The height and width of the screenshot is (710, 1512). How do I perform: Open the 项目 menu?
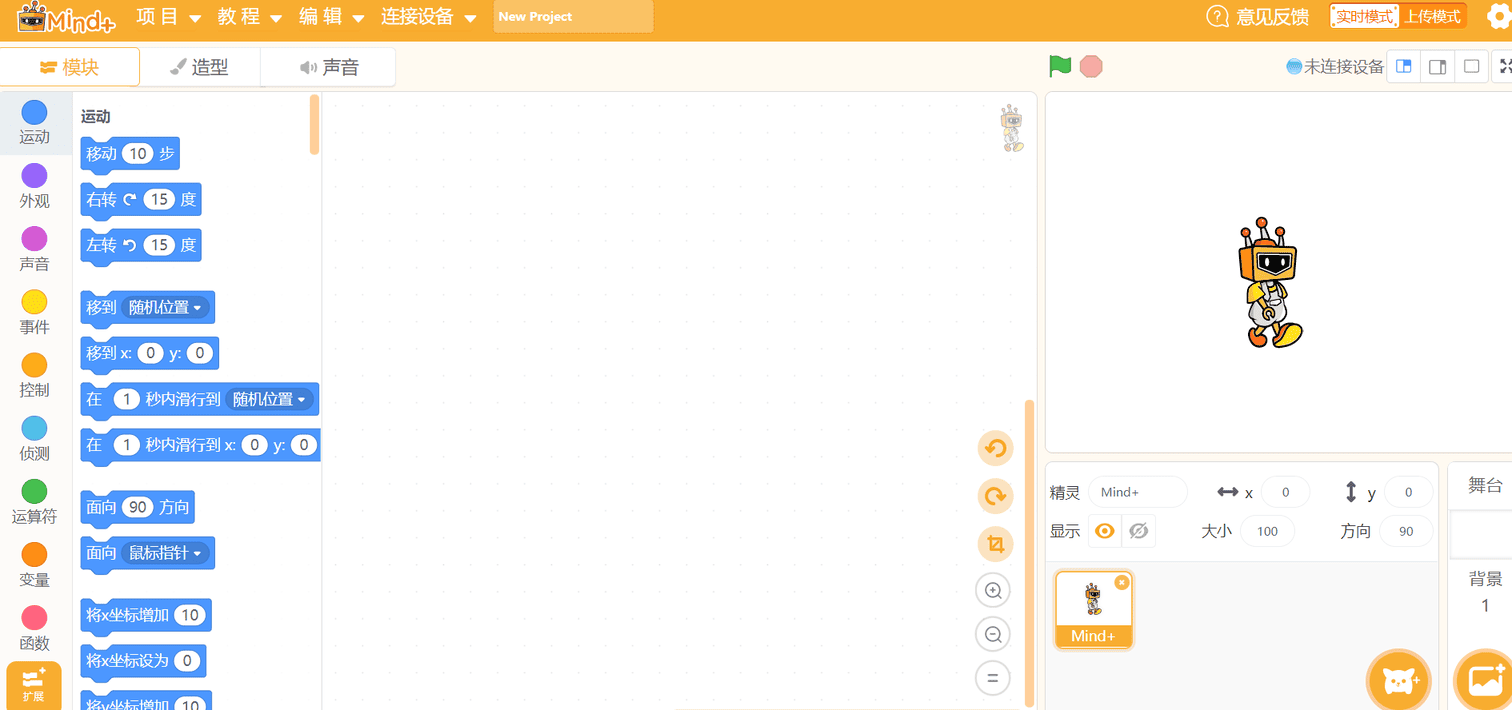tap(169, 17)
